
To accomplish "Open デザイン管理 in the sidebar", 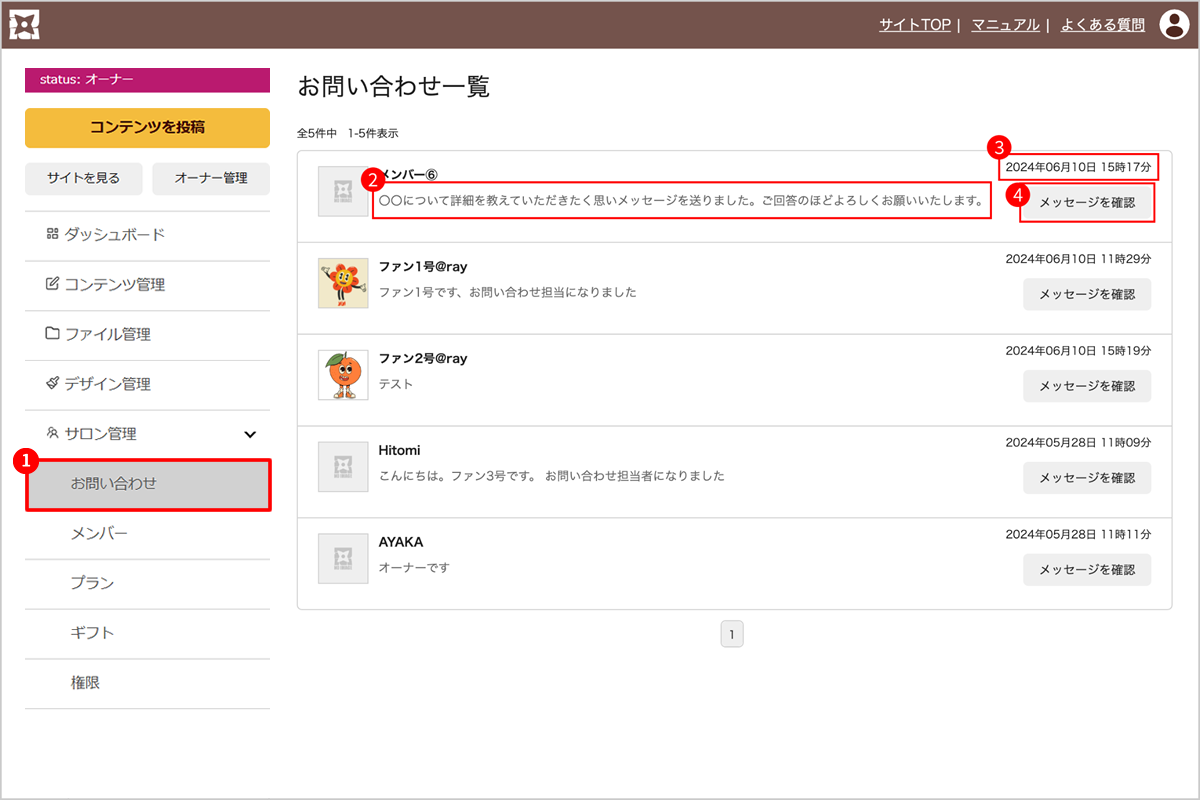I will point(107,384).
